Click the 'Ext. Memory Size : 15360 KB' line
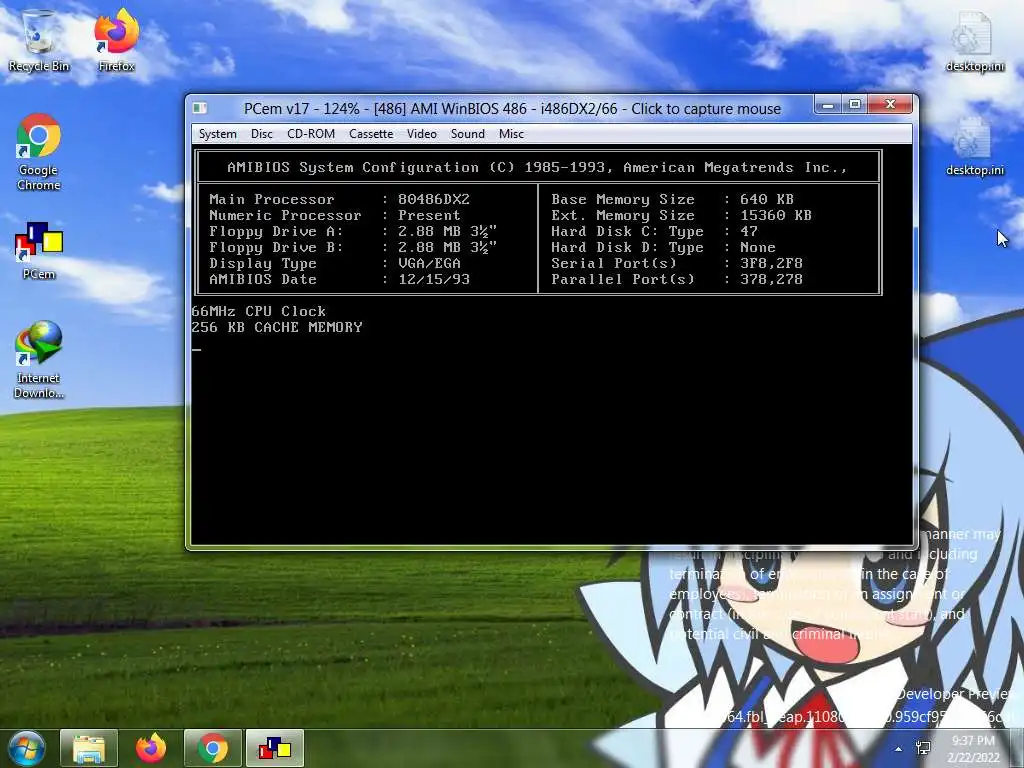Image resolution: width=1024 pixels, height=768 pixels. pos(681,216)
